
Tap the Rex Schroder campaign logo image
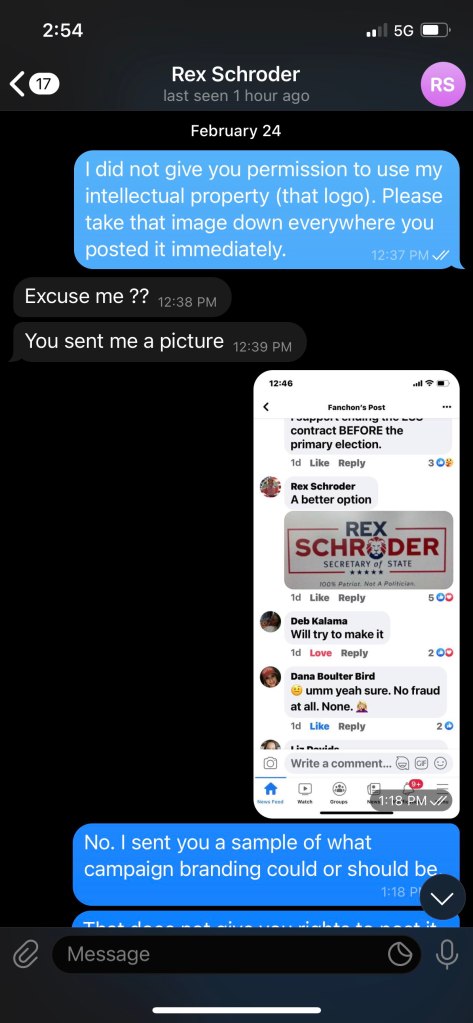click(x=369, y=550)
